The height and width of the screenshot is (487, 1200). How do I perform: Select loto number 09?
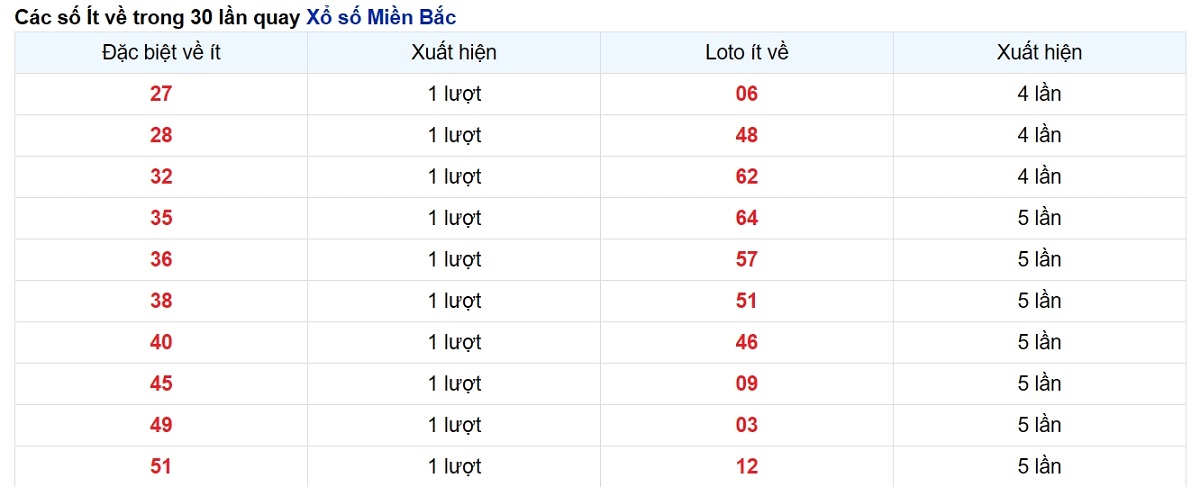747,384
